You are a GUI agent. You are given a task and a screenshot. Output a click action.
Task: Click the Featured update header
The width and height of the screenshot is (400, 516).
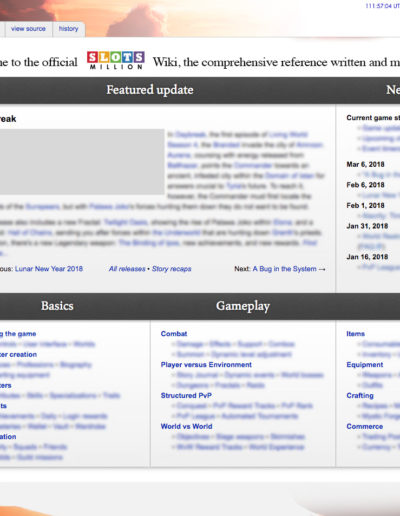point(150,90)
